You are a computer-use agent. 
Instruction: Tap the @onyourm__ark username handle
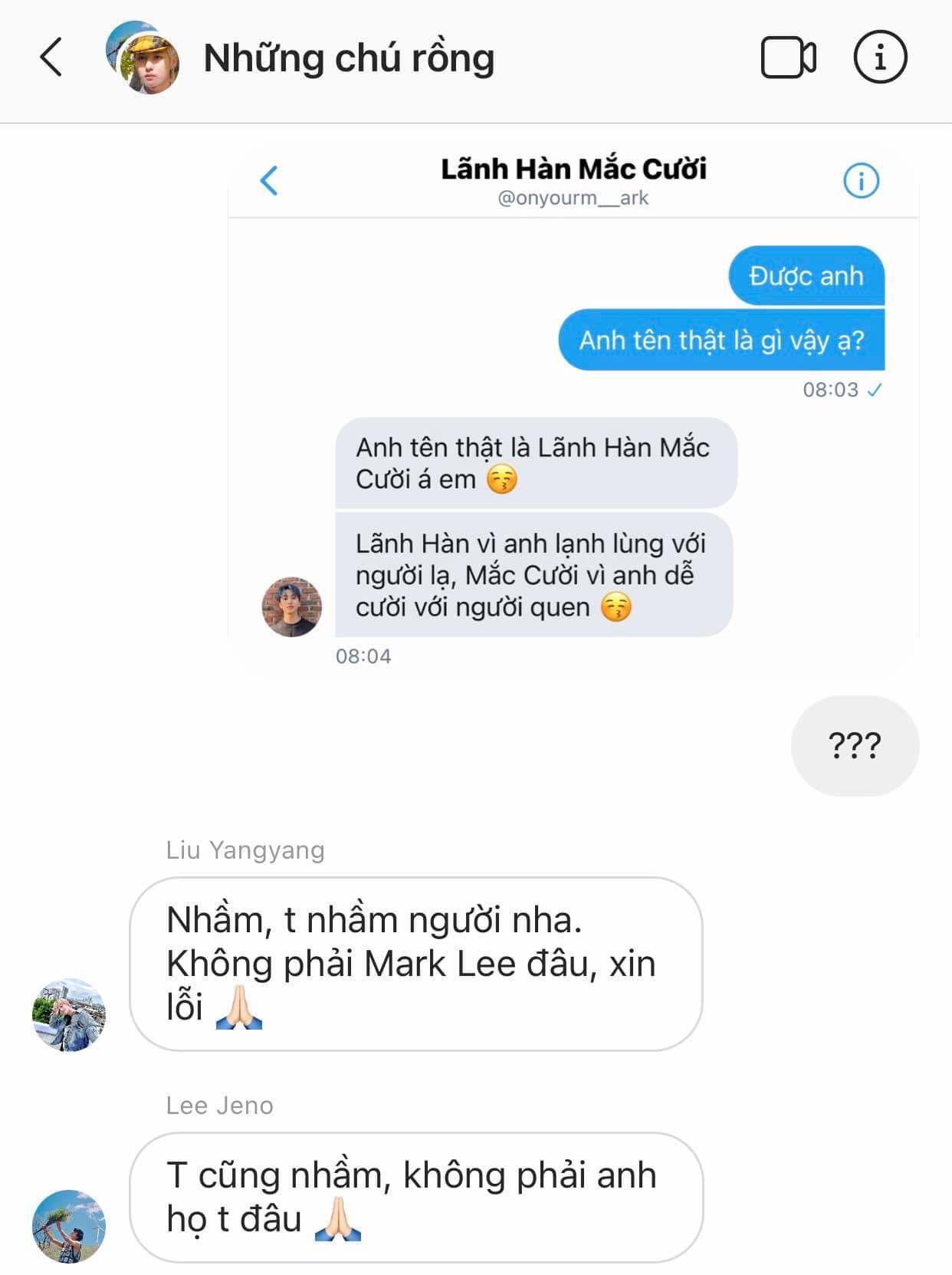click(573, 198)
